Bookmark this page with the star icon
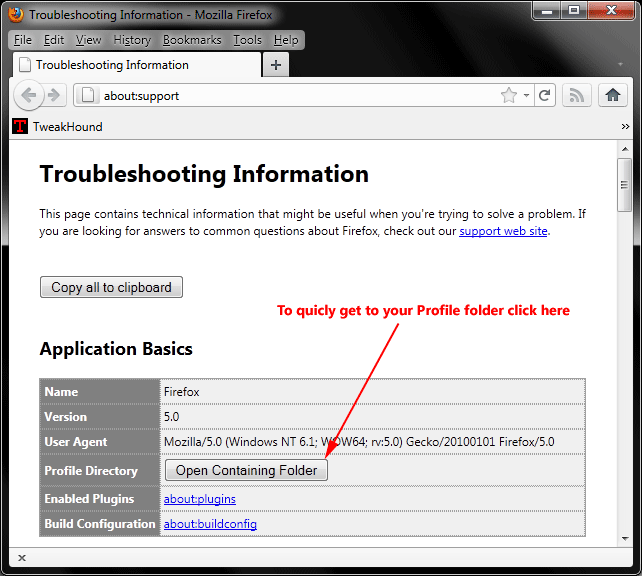The width and height of the screenshot is (642, 576). click(509, 95)
